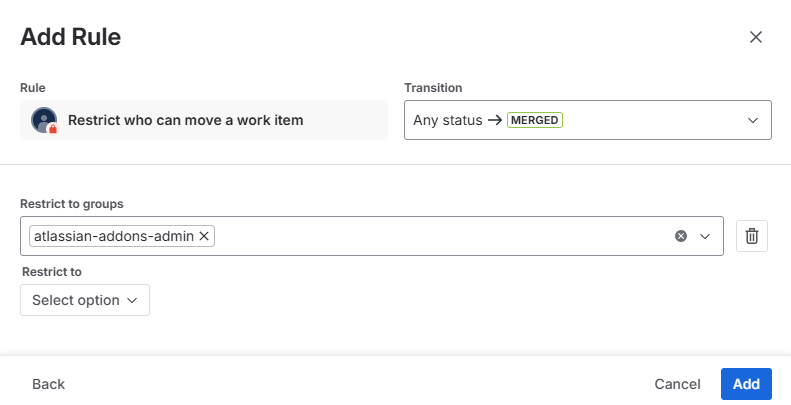Cancel adding the rule

[x=677, y=384]
